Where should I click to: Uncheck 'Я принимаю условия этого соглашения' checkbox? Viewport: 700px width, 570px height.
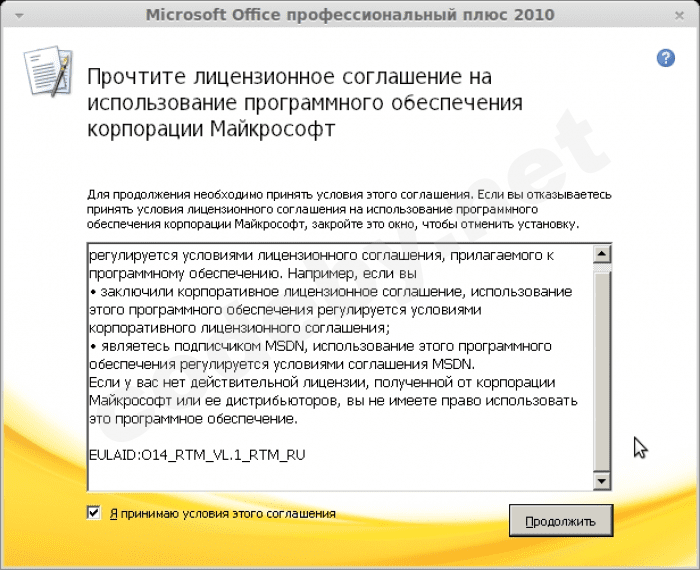[94, 513]
